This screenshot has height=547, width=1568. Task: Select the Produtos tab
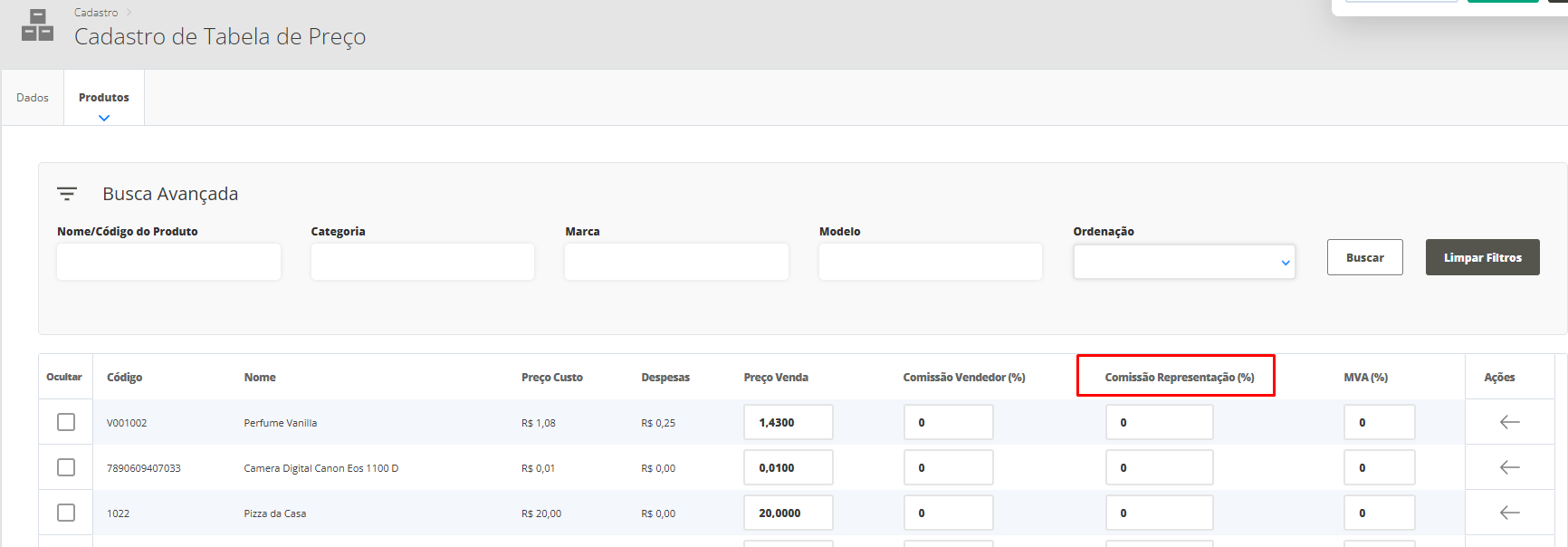point(104,98)
